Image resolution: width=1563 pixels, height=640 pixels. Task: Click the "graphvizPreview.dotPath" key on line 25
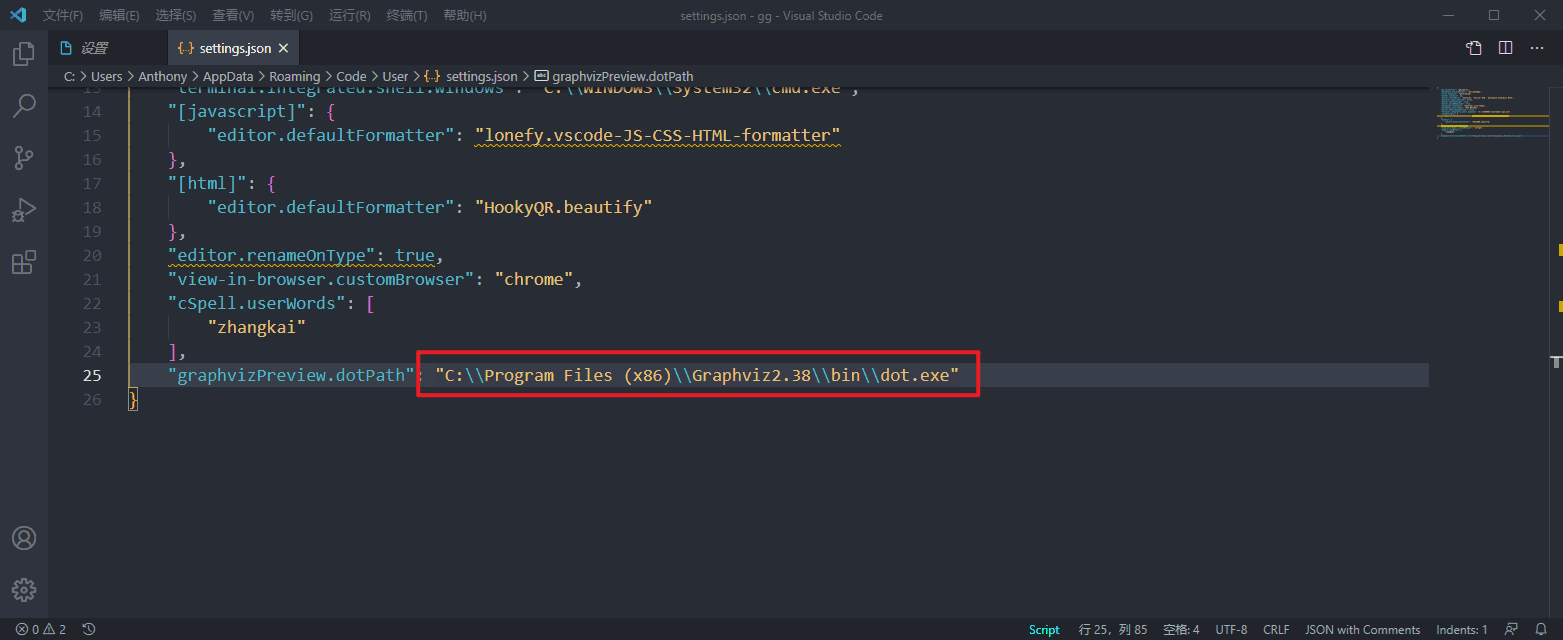pos(291,376)
